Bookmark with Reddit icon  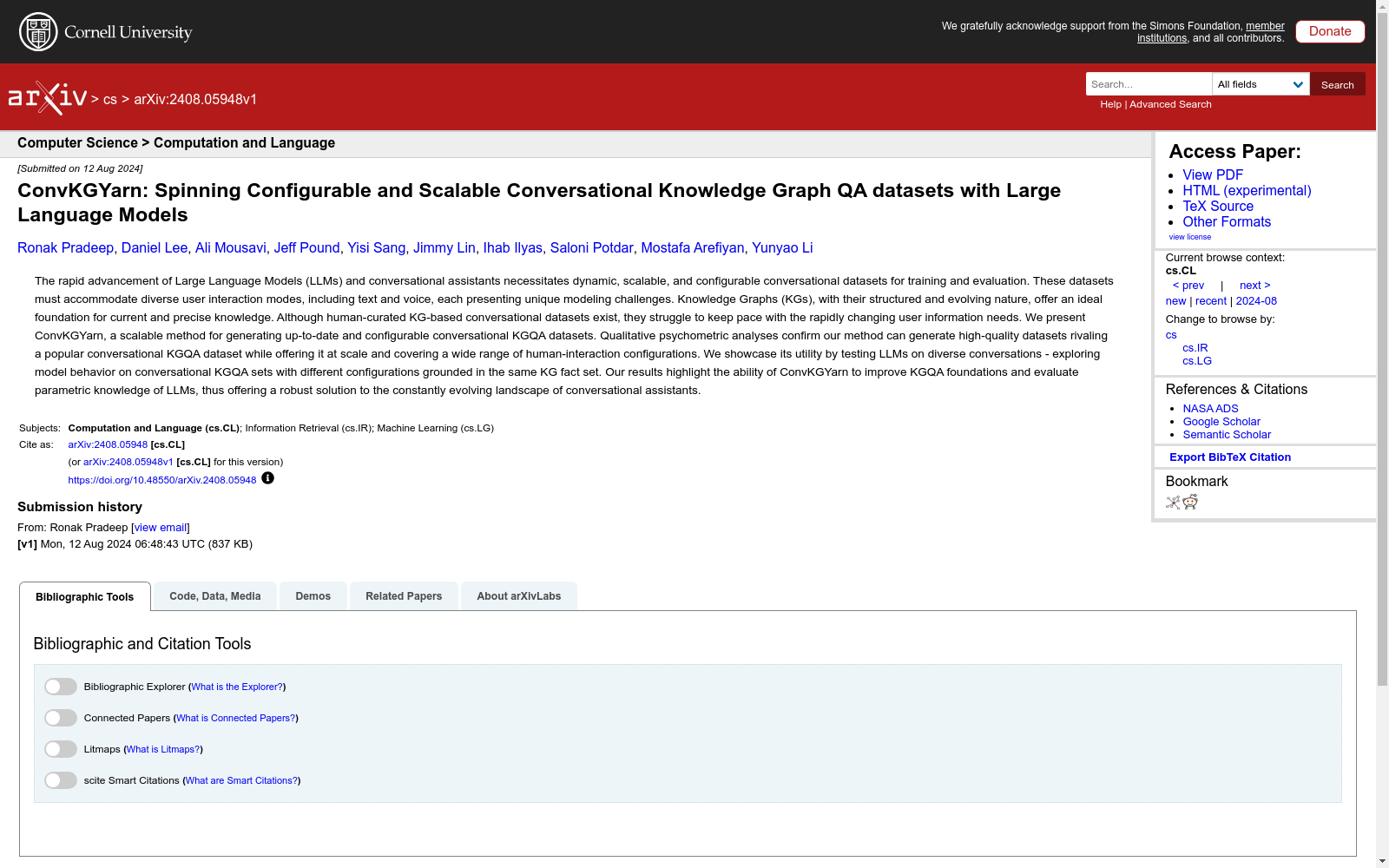1190,502
